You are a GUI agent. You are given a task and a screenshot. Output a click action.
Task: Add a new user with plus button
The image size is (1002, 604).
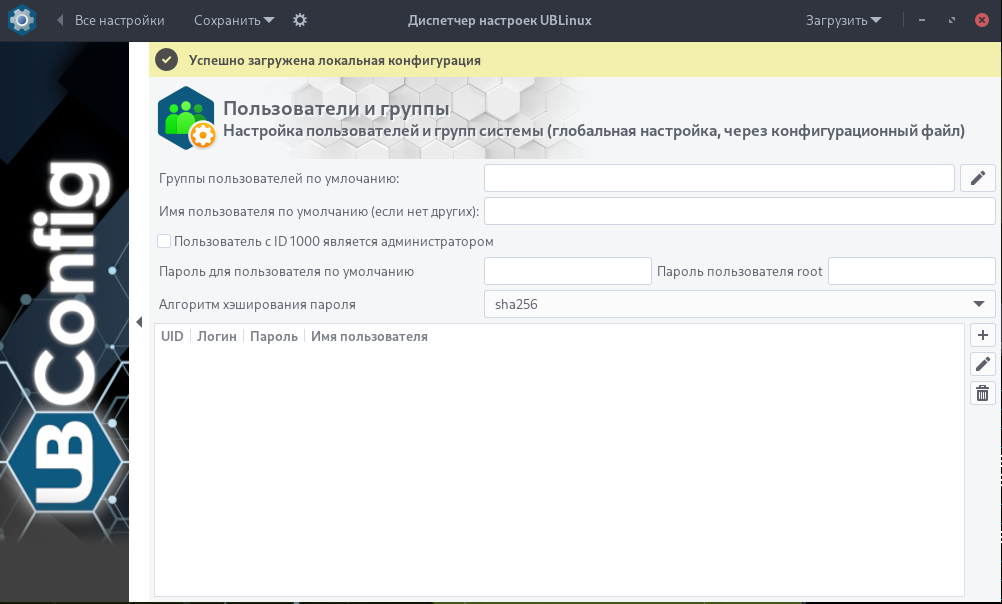coord(982,336)
